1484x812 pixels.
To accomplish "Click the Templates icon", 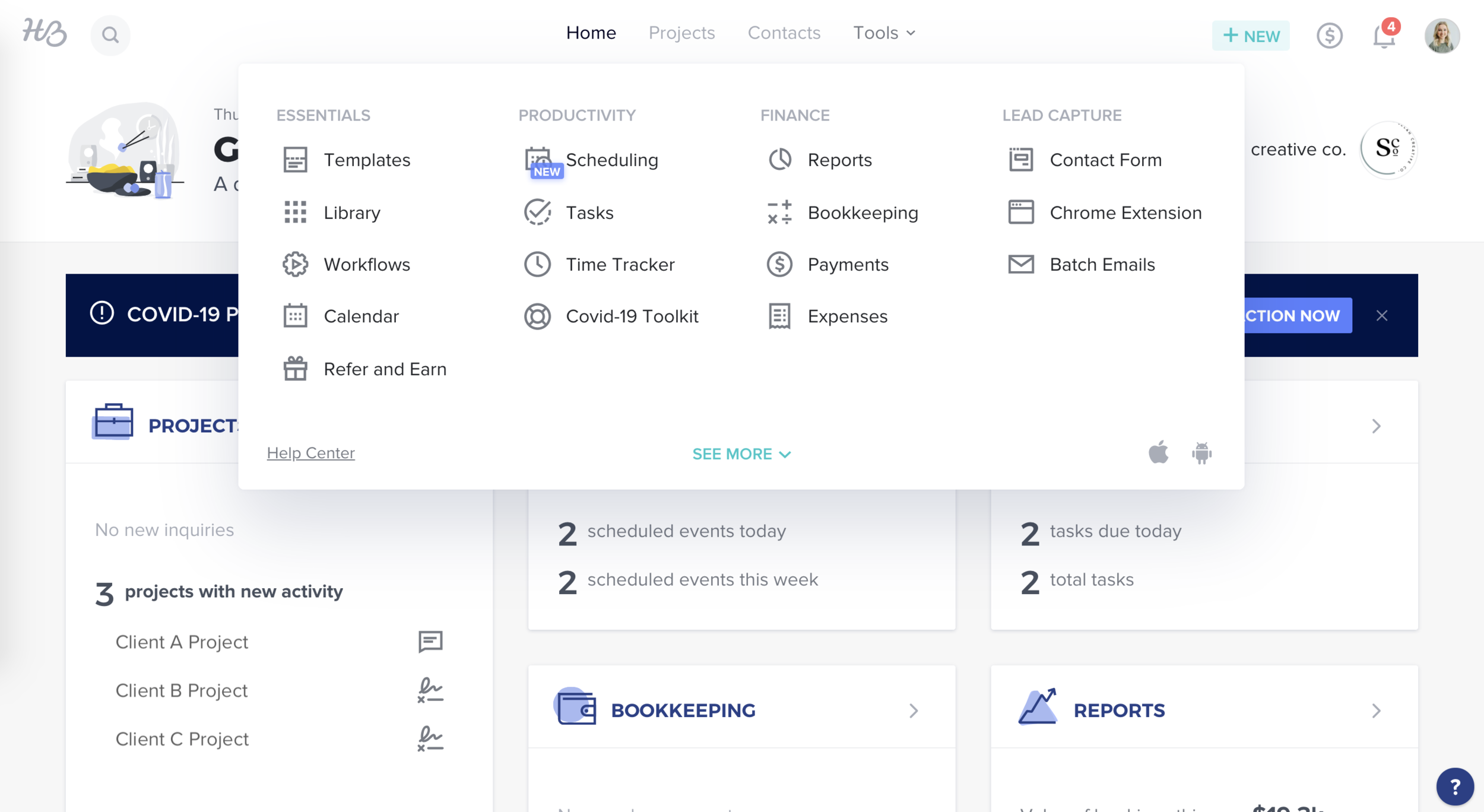I will [295, 160].
